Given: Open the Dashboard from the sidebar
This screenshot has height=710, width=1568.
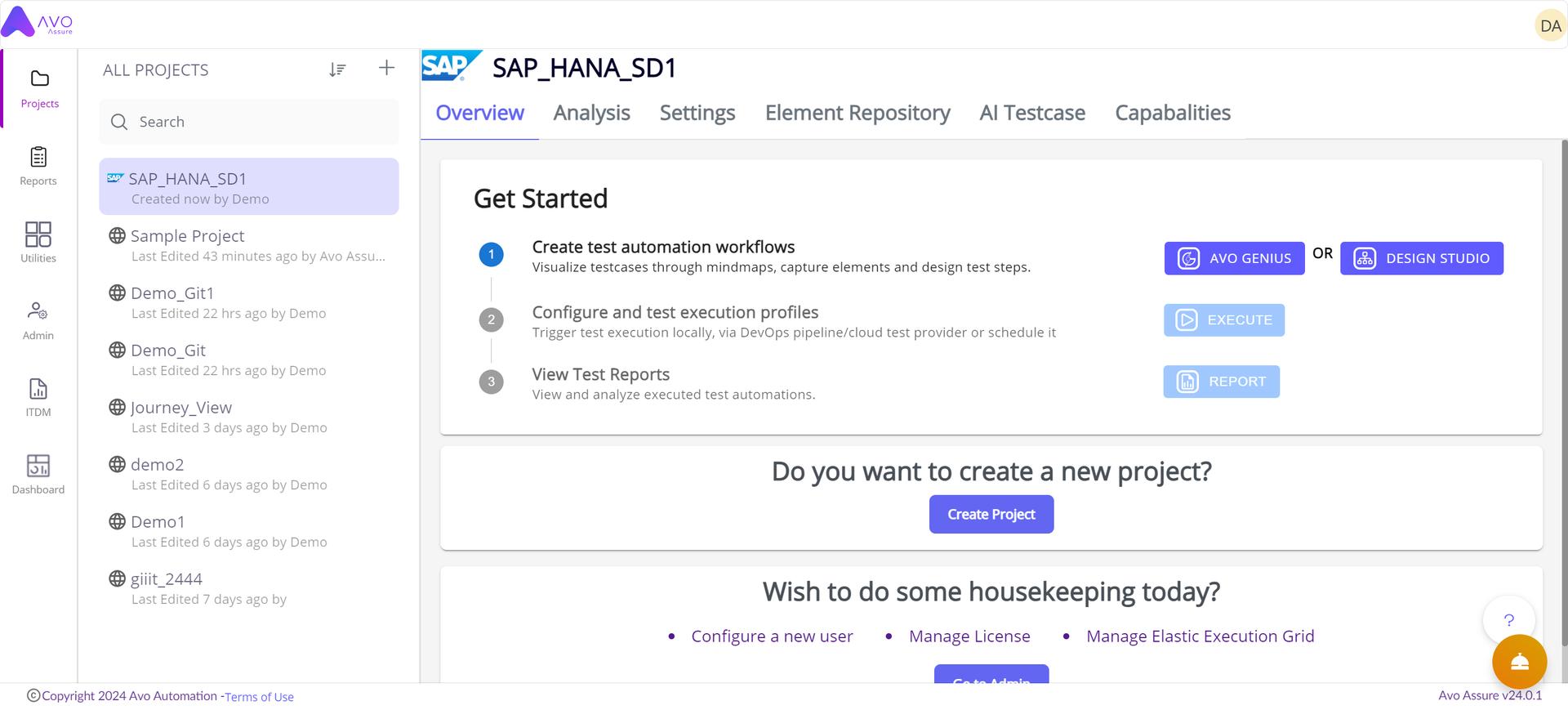Looking at the screenshot, I should [38, 472].
